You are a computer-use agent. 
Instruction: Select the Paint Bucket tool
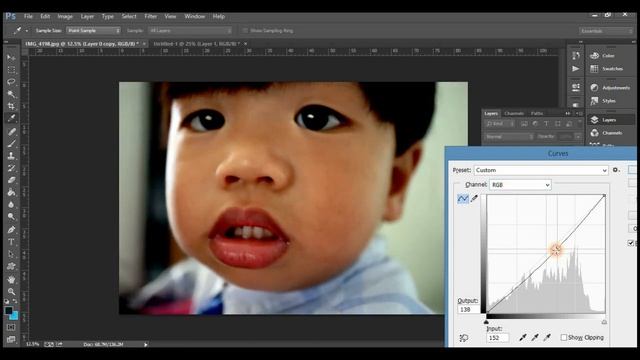click(11, 192)
